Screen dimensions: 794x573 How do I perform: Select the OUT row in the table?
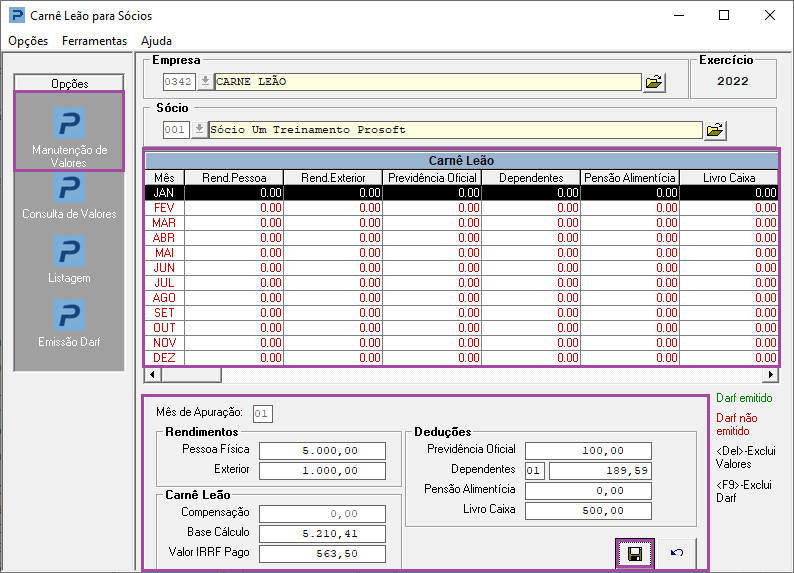click(461, 328)
